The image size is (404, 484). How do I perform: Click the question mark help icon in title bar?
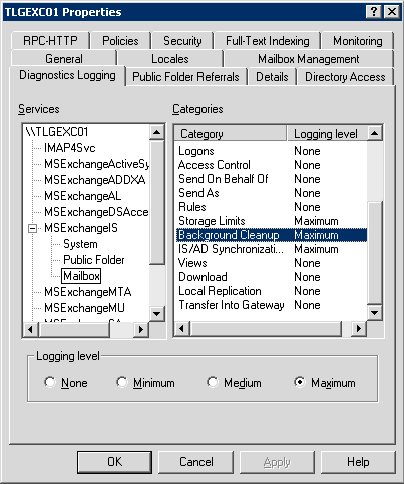point(374,12)
